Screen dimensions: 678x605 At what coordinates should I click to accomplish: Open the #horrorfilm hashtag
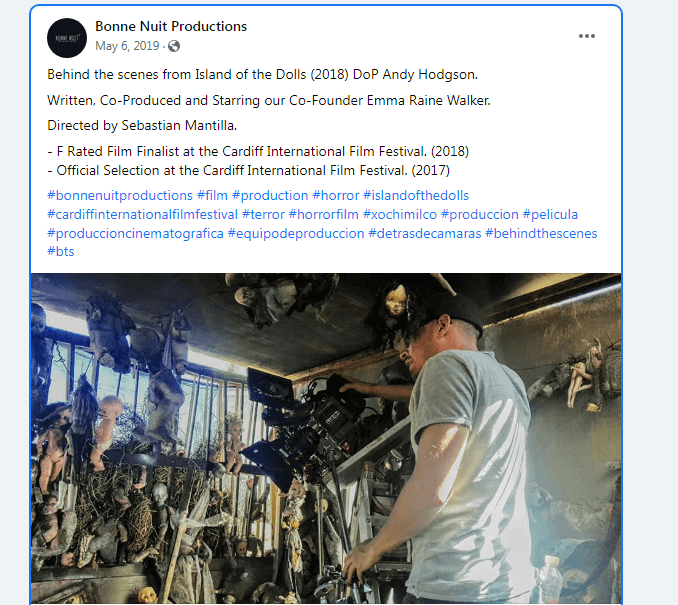[324, 214]
